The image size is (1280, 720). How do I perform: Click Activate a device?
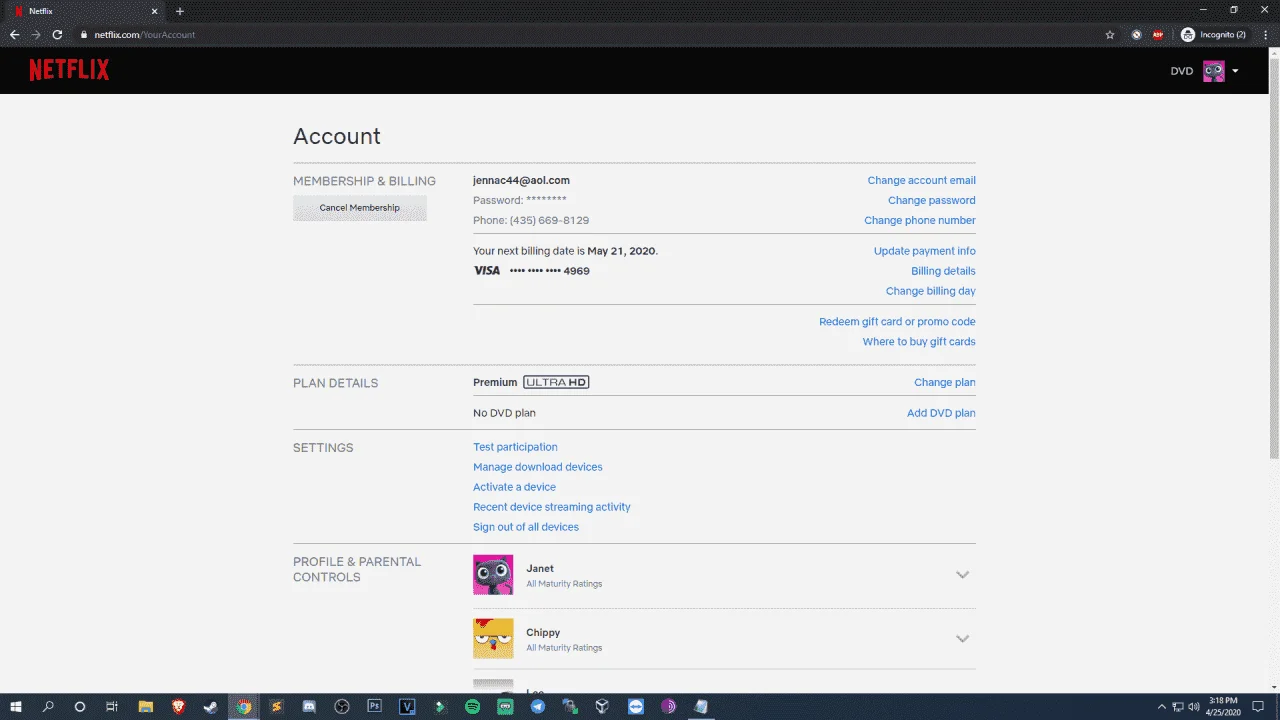tap(514, 487)
